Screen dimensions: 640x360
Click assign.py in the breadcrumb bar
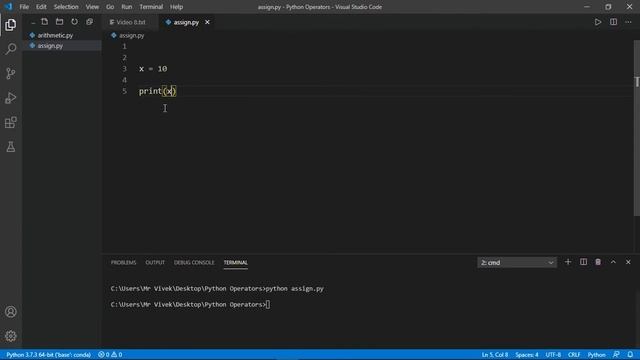click(x=131, y=36)
